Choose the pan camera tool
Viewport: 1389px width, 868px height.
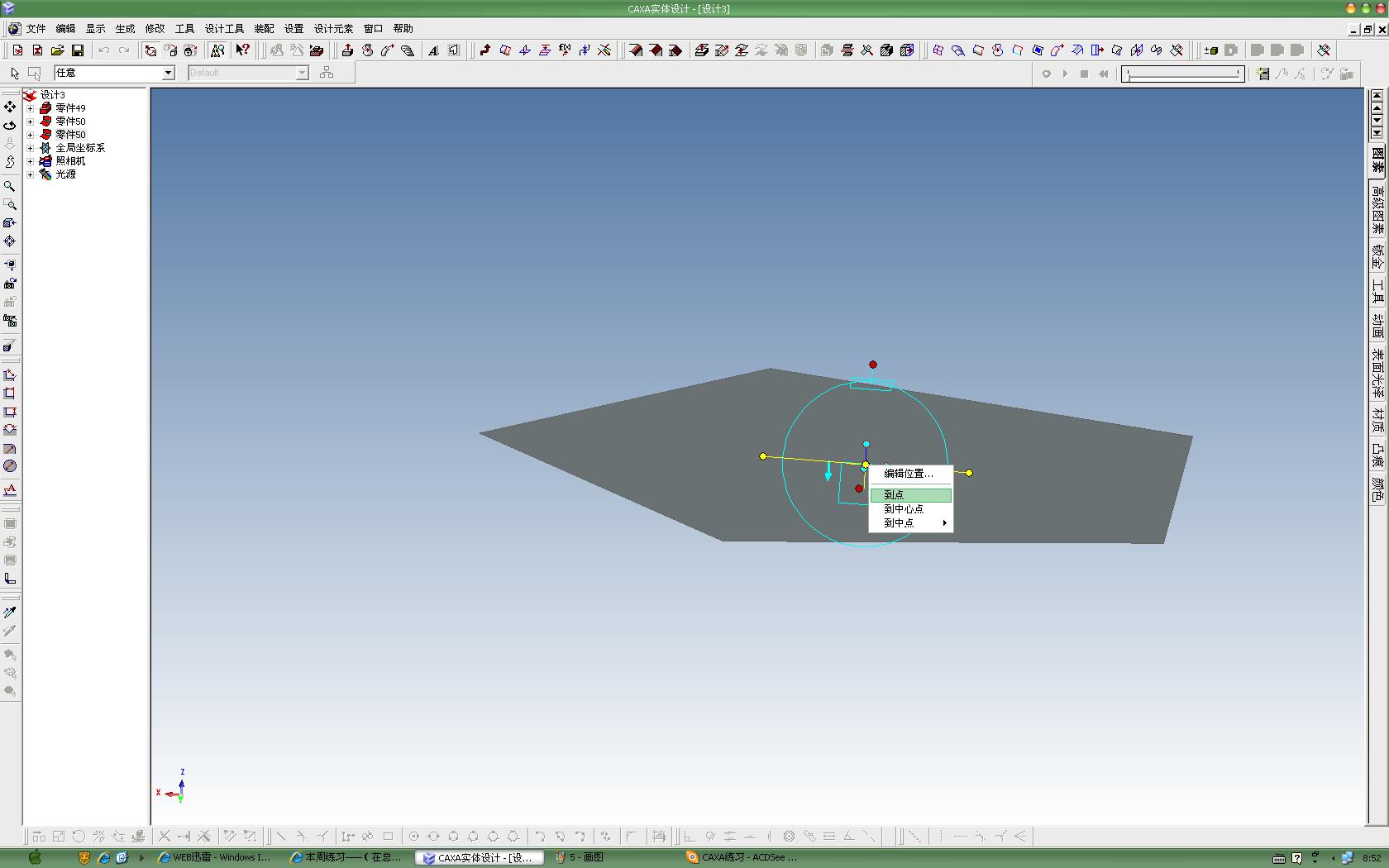(10, 107)
